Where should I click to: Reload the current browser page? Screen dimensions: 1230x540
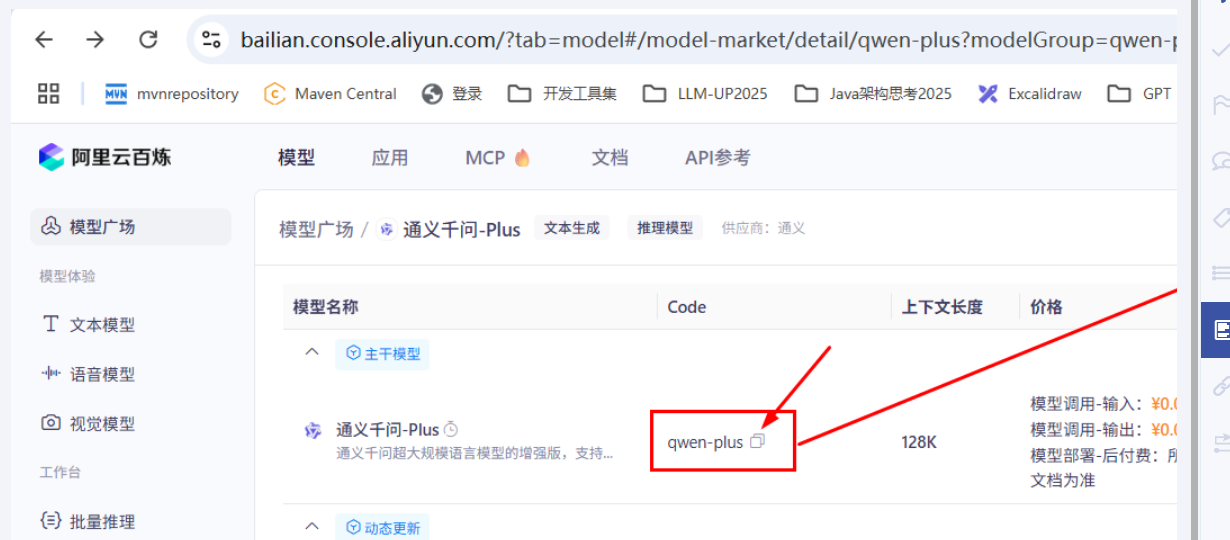click(148, 40)
